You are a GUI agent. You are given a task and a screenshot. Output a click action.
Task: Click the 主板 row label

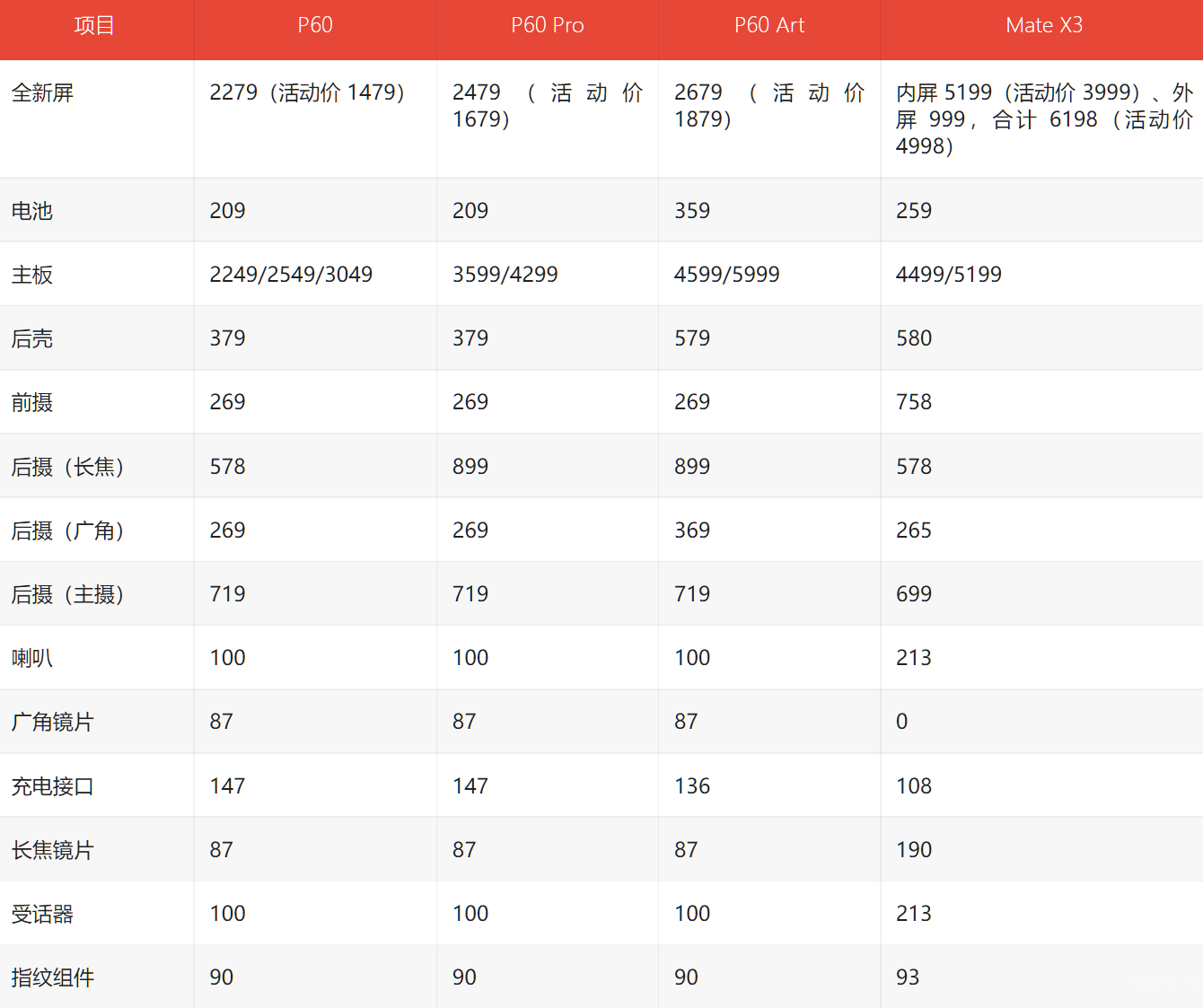tap(32, 275)
